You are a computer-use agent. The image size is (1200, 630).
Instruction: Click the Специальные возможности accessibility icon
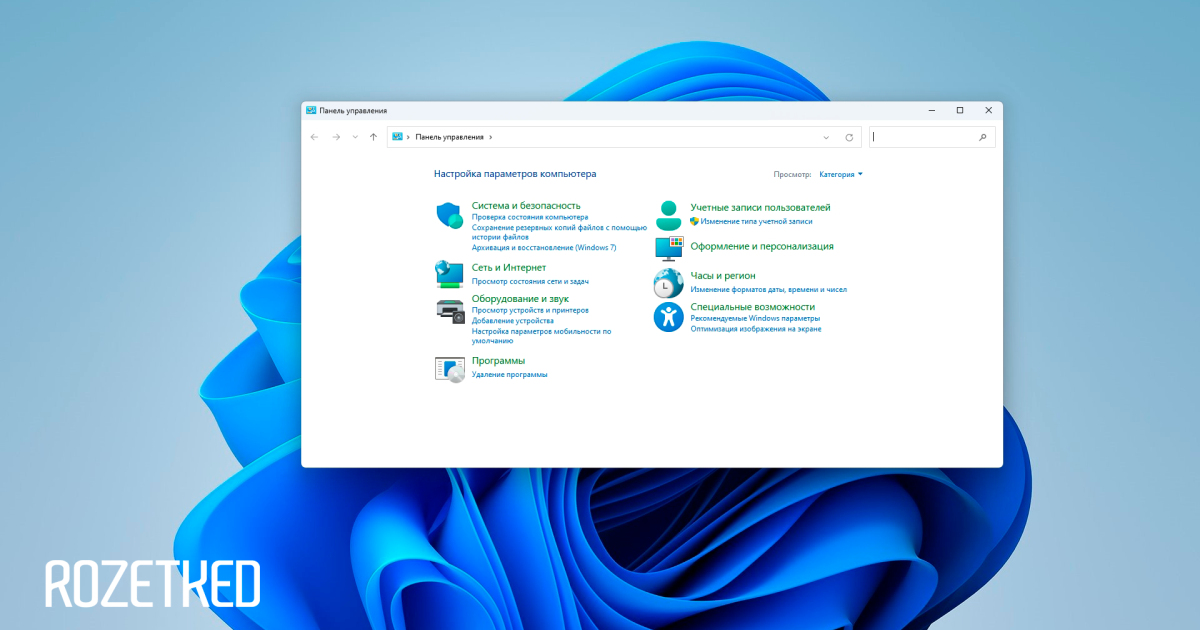[x=668, y=317]
